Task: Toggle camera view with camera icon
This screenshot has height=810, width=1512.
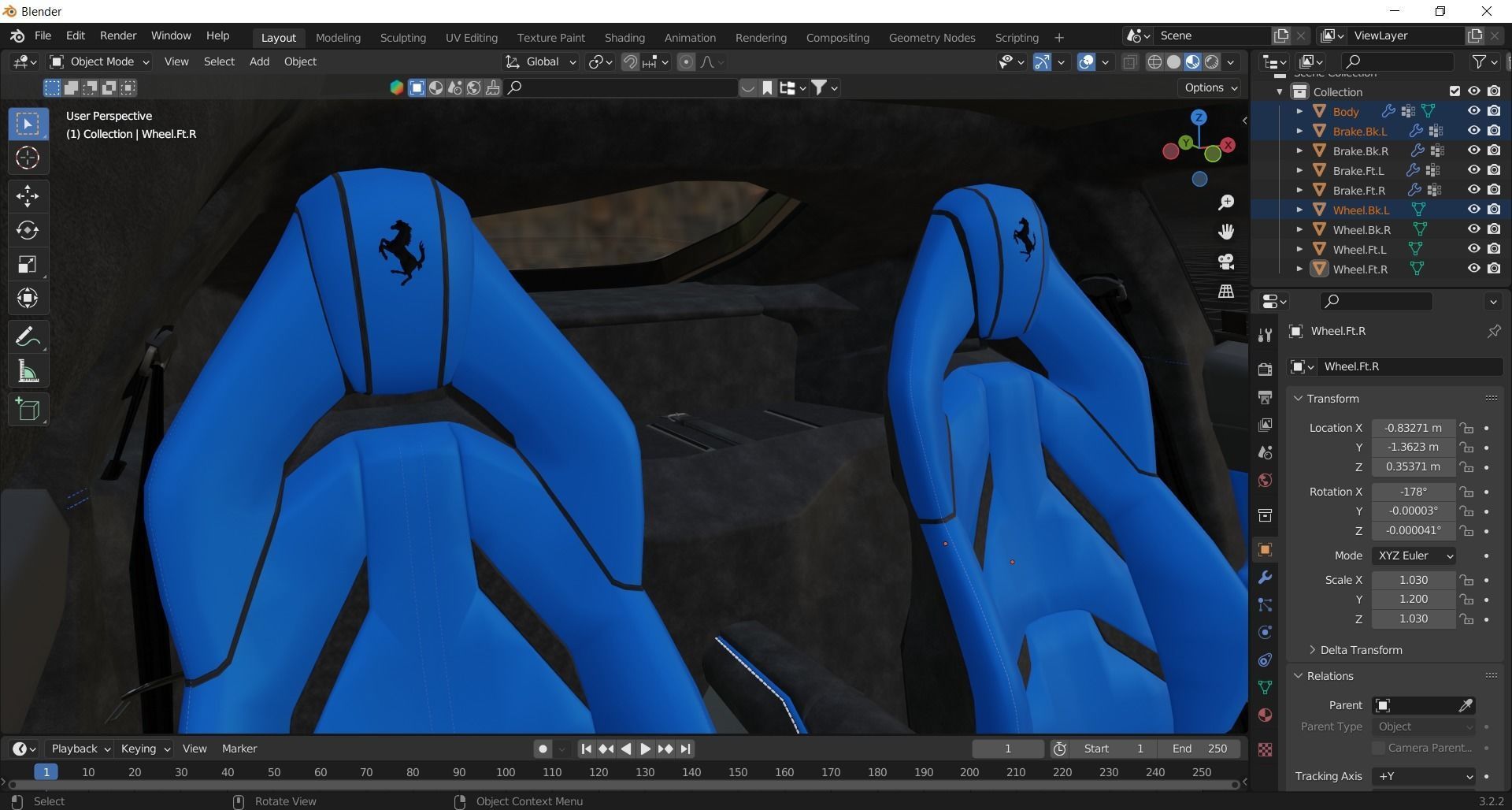Action: point(1226,262)
